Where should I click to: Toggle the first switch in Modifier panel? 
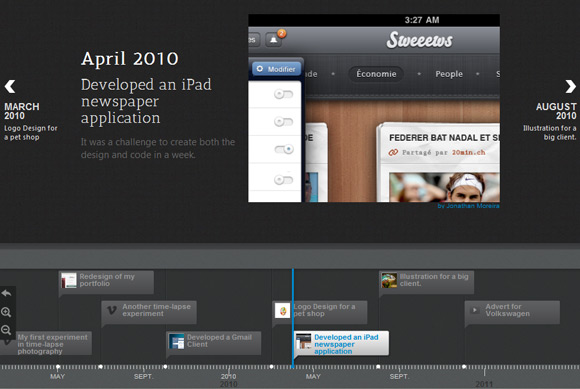[283, 94]
